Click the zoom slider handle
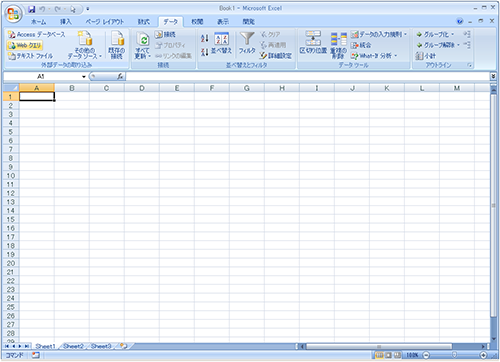 (454, 355)
